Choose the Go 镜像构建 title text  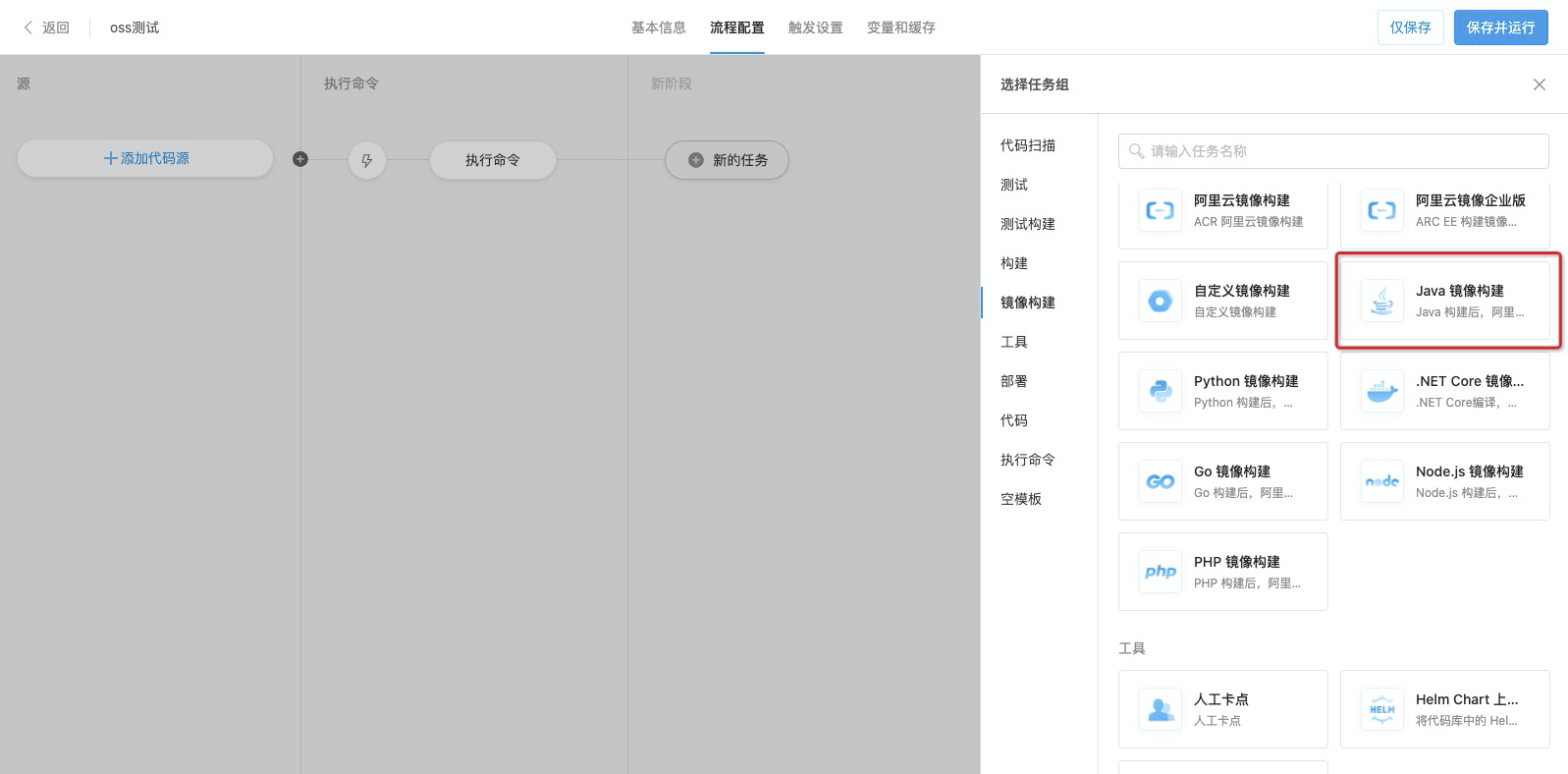tap(1232, 471)
